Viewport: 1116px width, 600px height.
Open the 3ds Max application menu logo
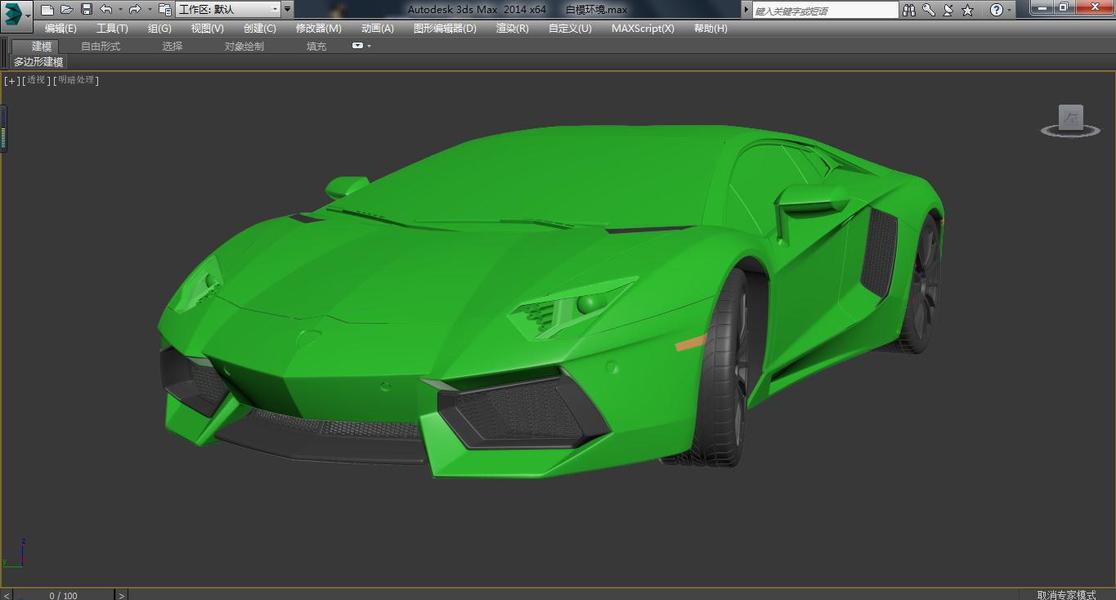coord(16,14)
